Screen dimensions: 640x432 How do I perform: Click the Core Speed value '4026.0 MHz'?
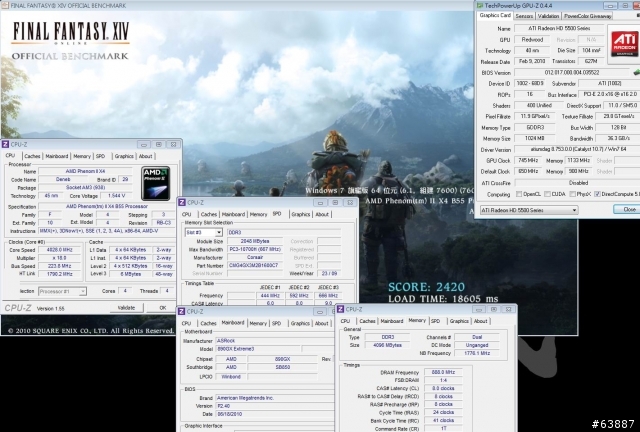pos(60,249)
